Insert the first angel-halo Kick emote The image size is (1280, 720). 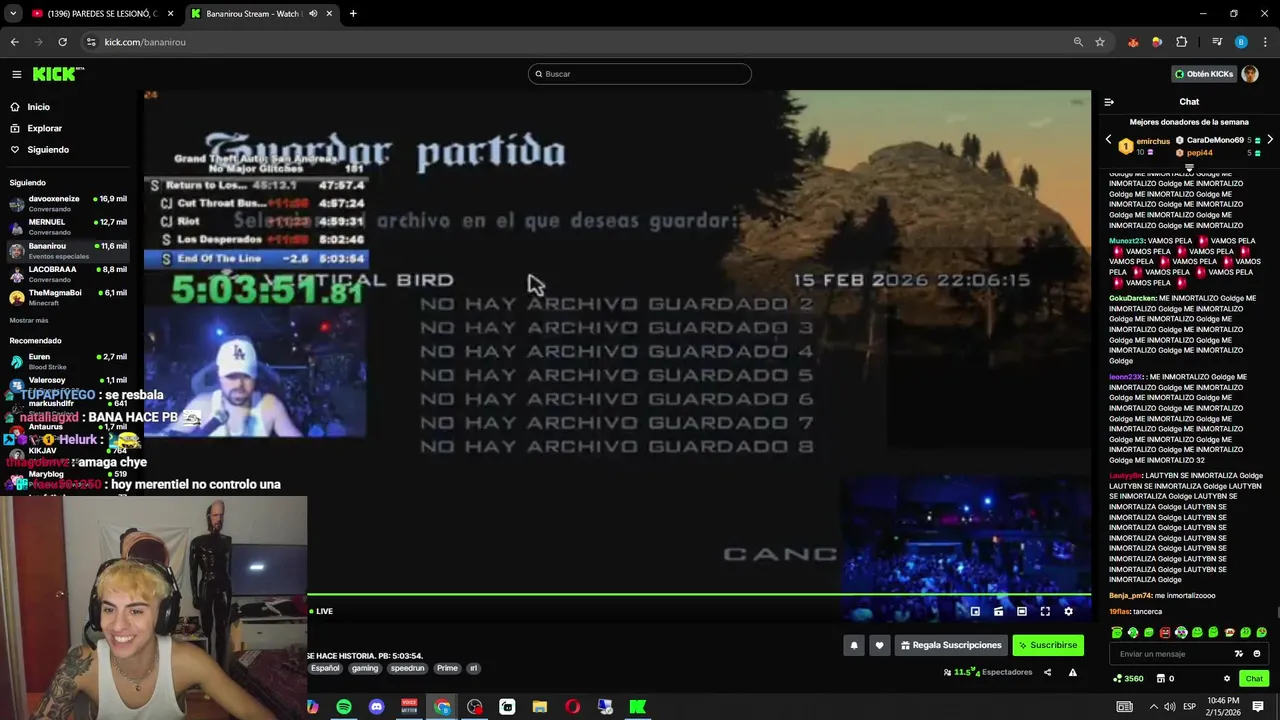tap(1117, 632)
